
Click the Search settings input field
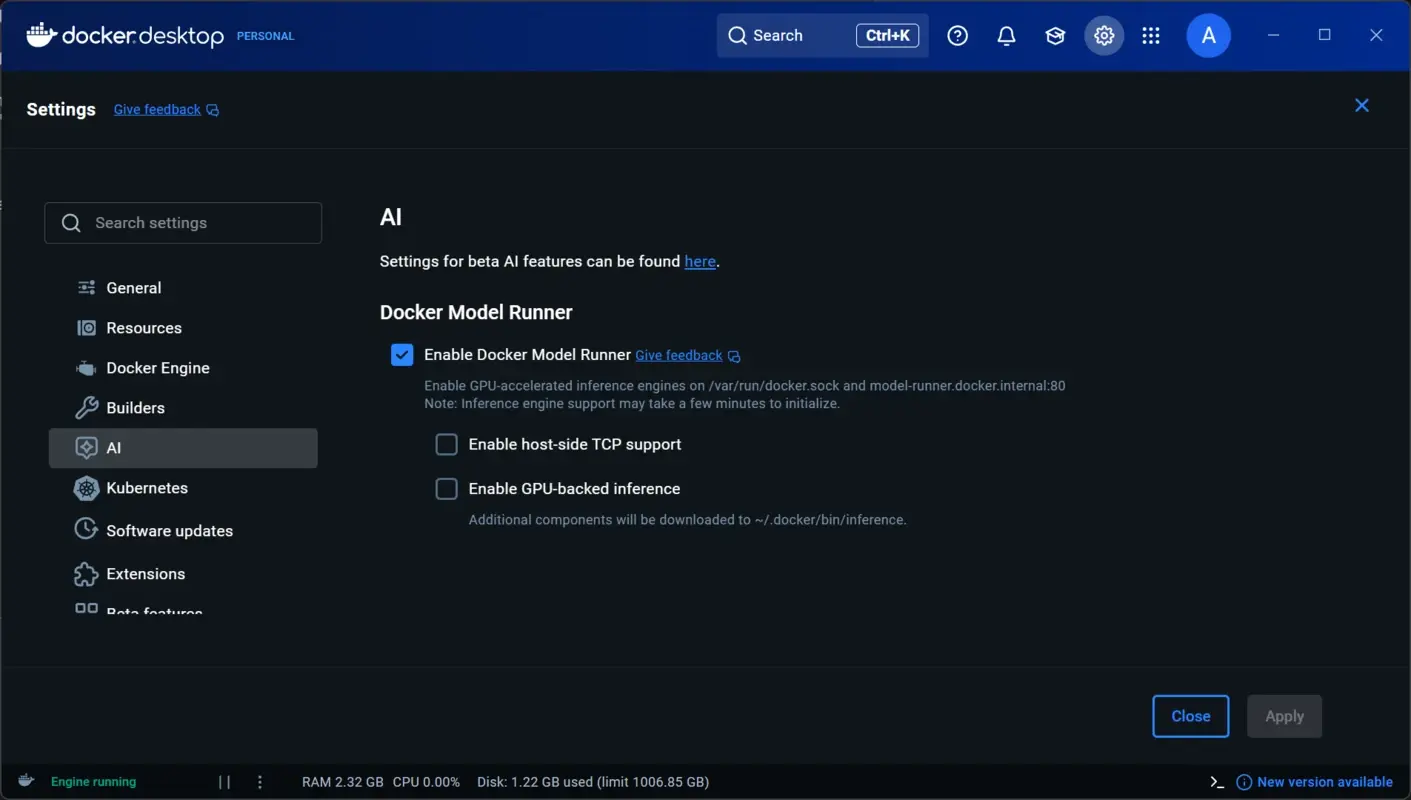(x=183, y=222)
